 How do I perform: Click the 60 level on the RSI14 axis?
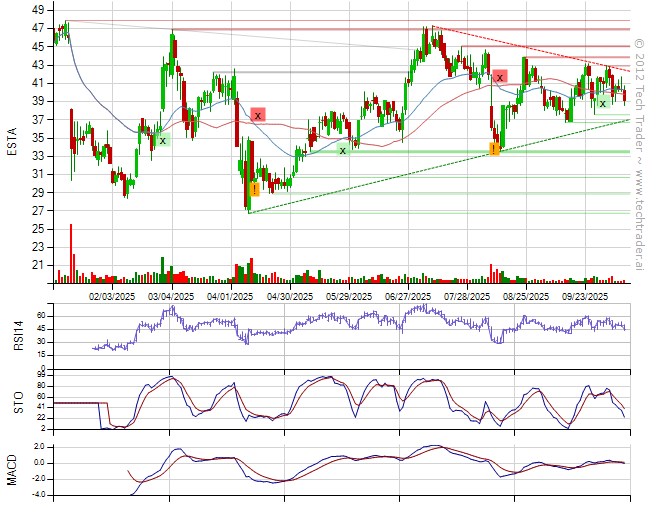coord(40,315)
